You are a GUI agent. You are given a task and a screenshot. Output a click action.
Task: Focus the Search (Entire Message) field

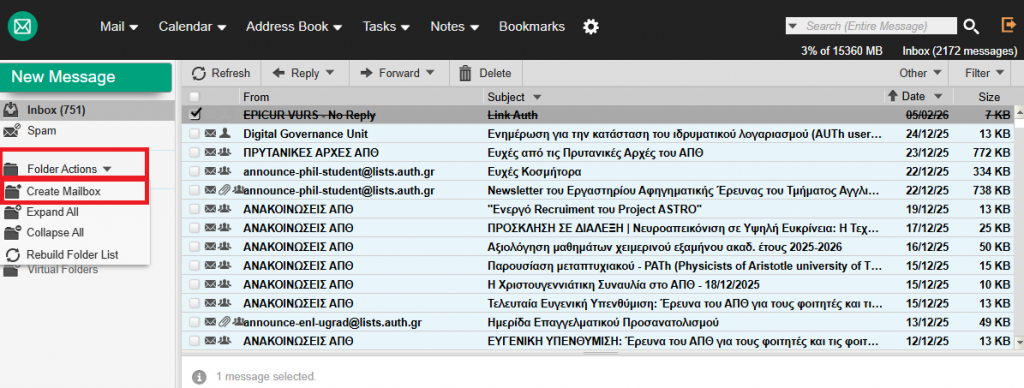pyautogui.click(x=871, y=26)
